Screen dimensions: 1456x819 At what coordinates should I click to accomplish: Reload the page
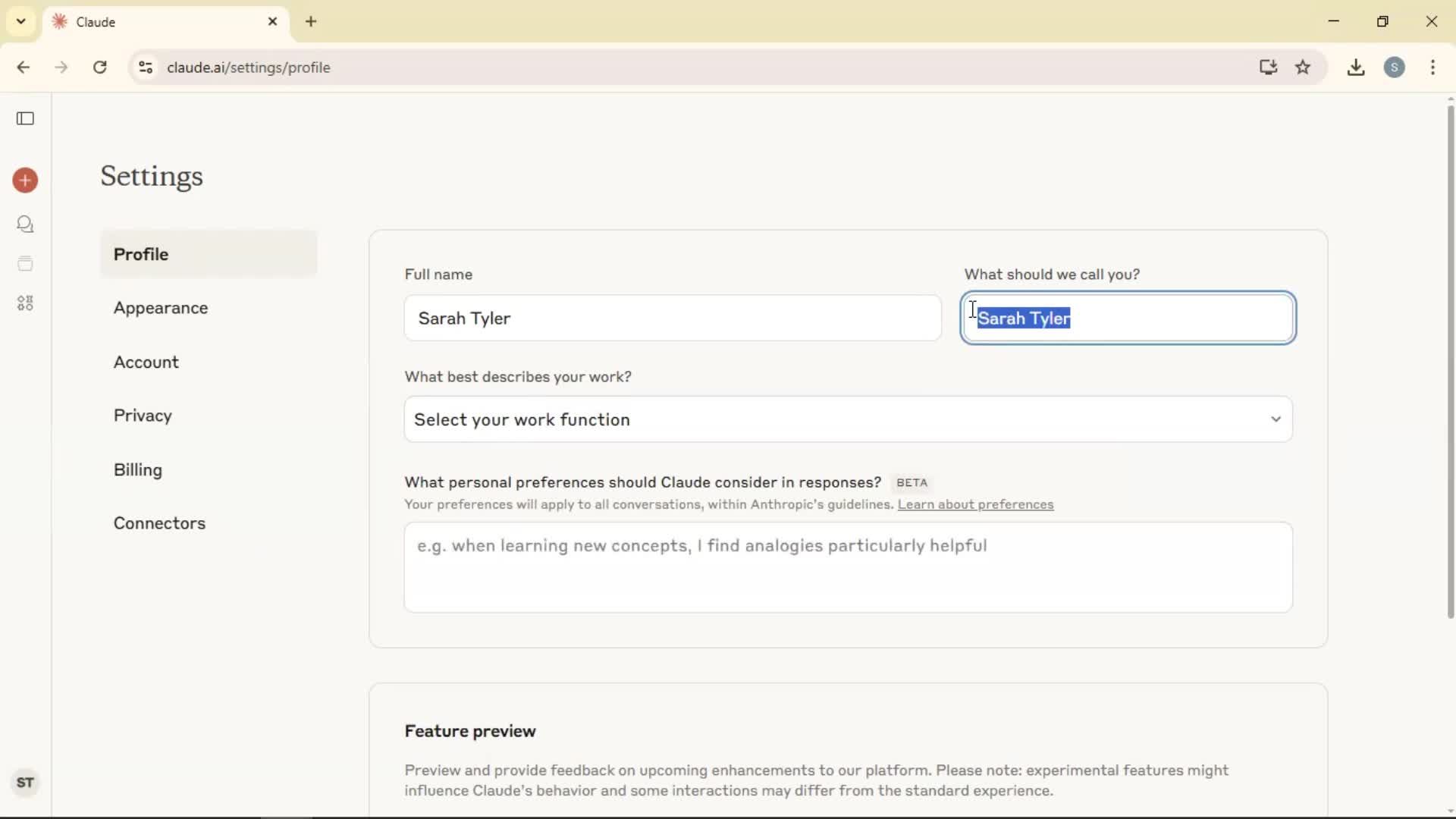(99, 67)
